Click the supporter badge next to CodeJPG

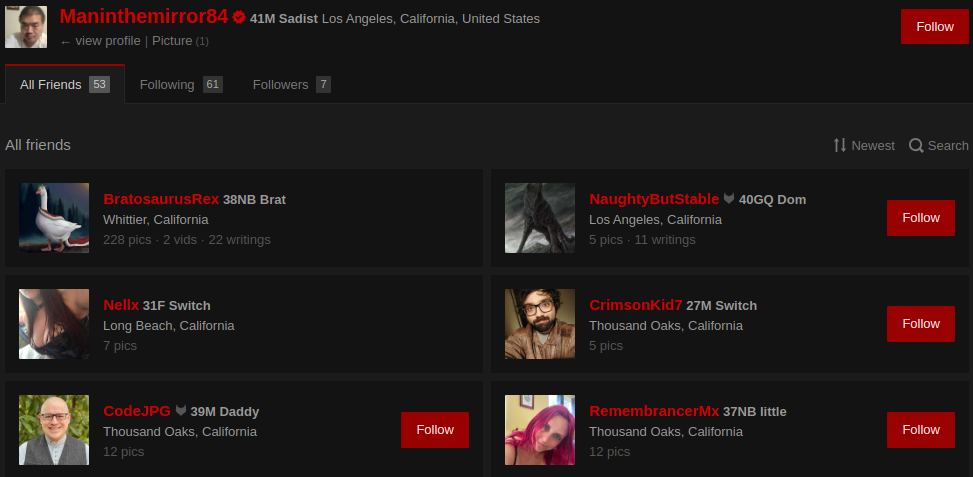pyautogui.click(x=181, y=411)
